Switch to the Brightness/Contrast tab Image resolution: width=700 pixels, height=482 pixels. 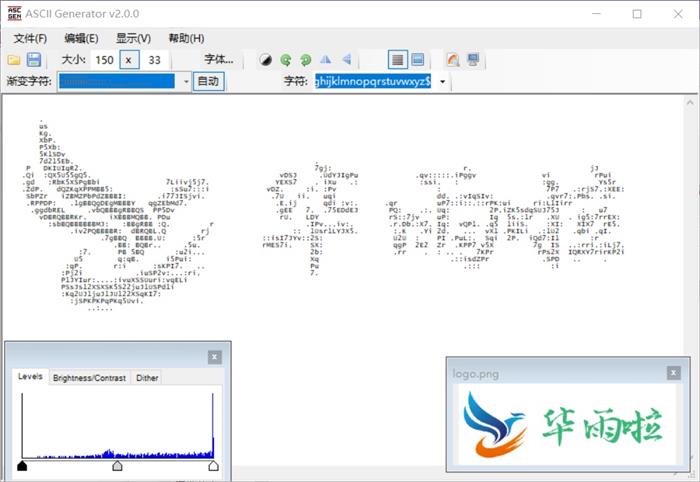pos(89,378)
